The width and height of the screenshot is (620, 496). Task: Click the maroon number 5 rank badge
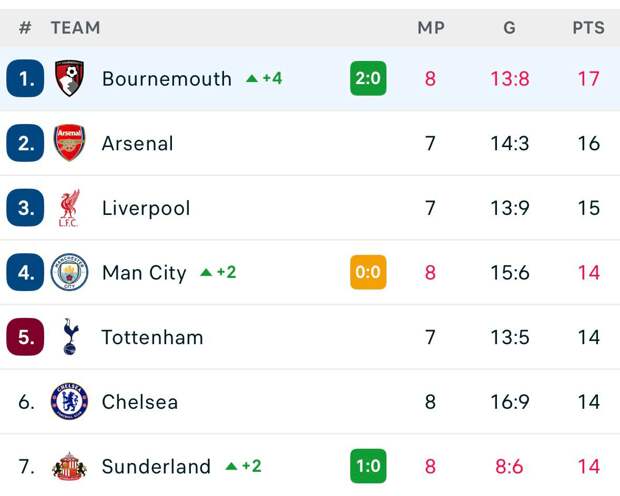tap(25, 337)
